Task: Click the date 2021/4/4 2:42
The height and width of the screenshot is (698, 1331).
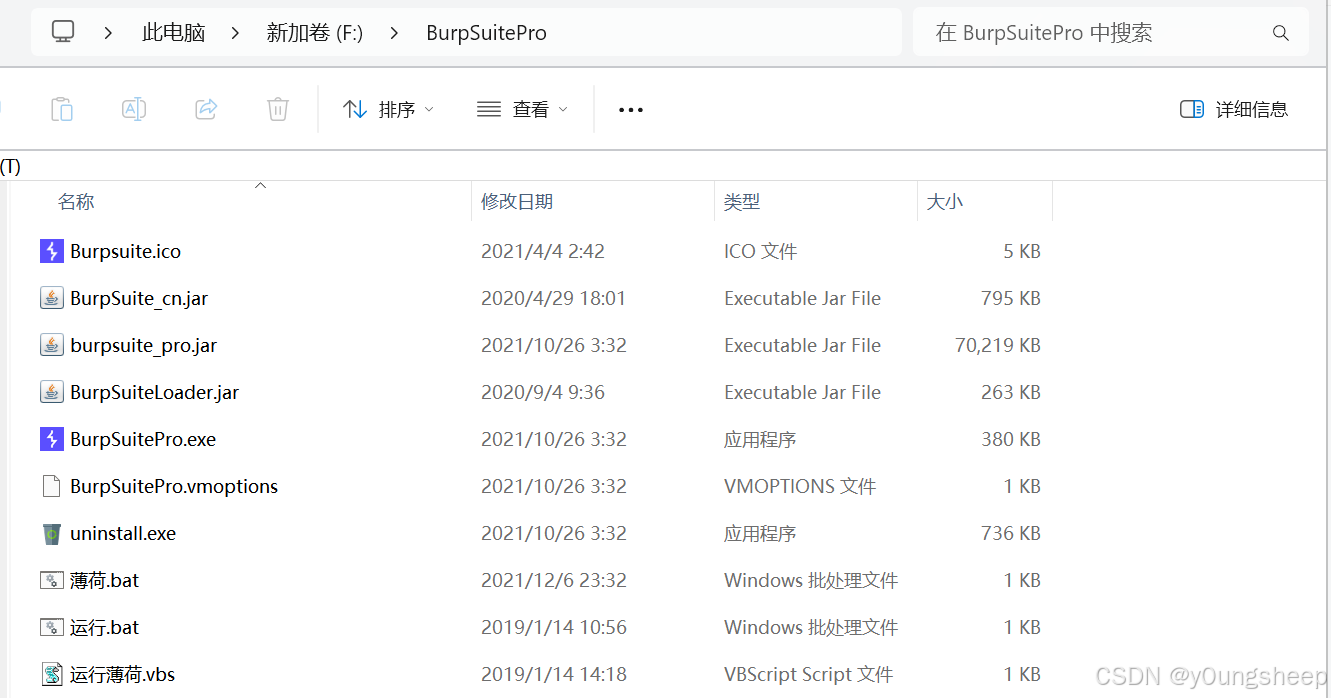Action: pos(543,251)
